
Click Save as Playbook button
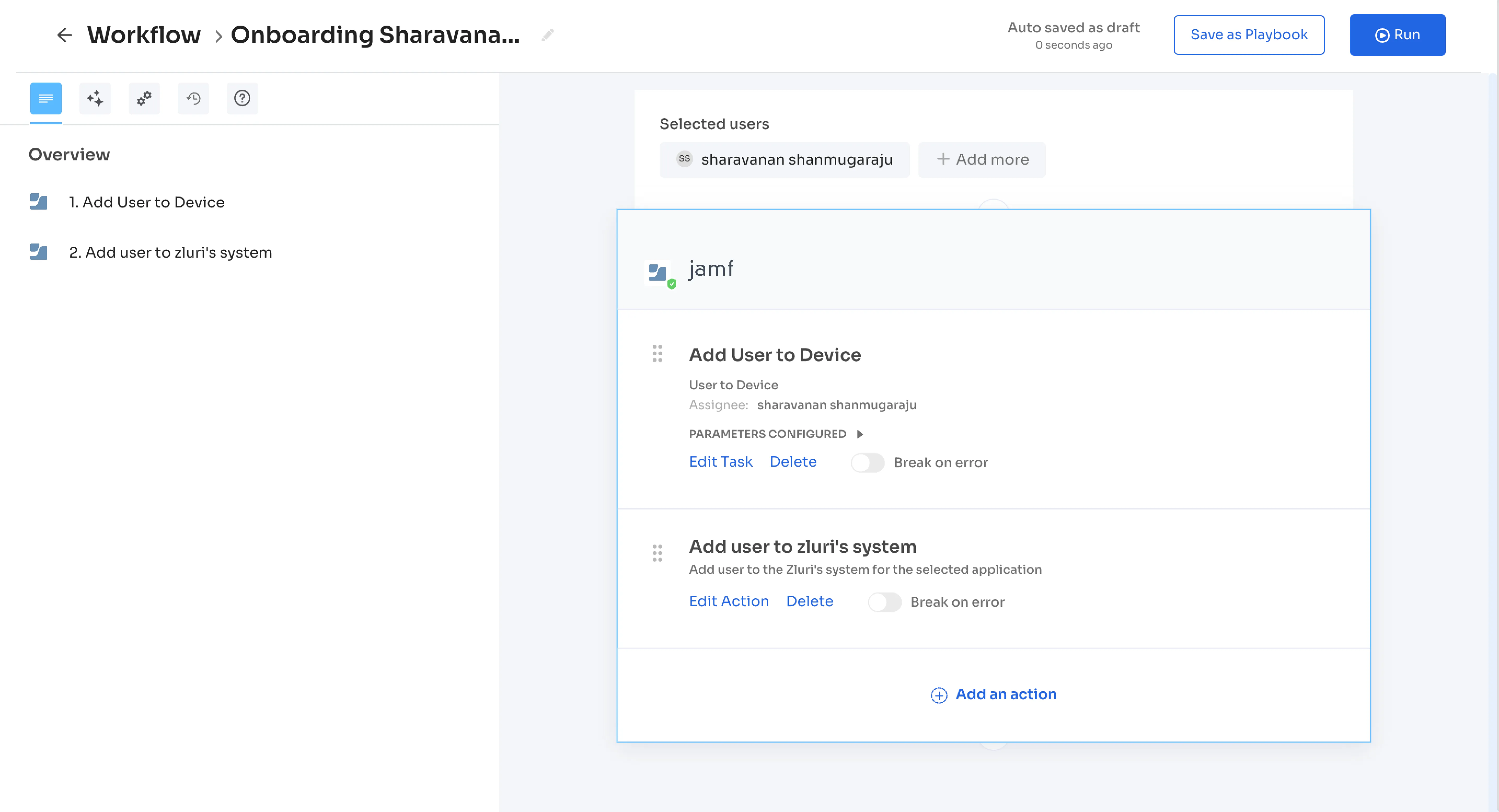pyautogui.click(x=1249, y=35)
